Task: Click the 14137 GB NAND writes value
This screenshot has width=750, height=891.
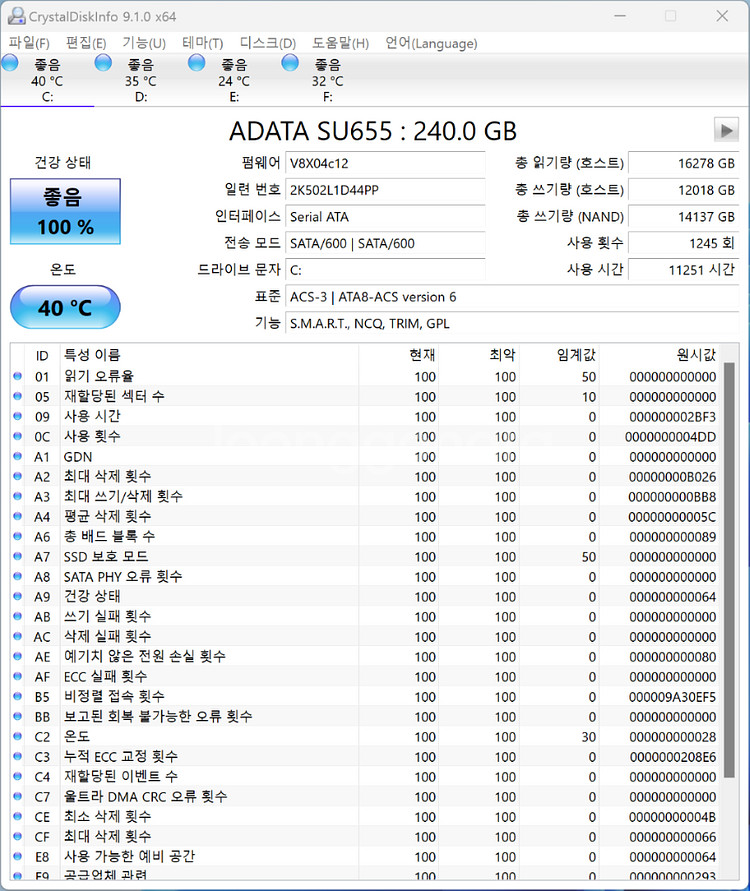Action: (684, 216)
